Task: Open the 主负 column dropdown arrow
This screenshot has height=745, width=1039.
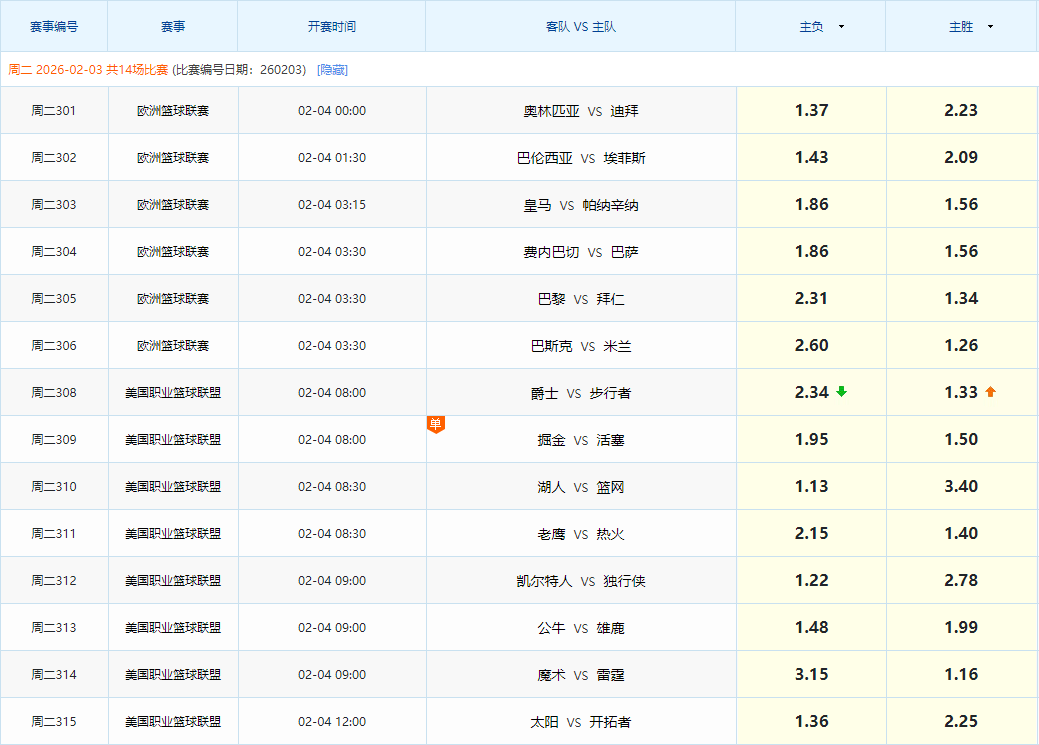Action: pyautogui.click(x=842, y=27)
